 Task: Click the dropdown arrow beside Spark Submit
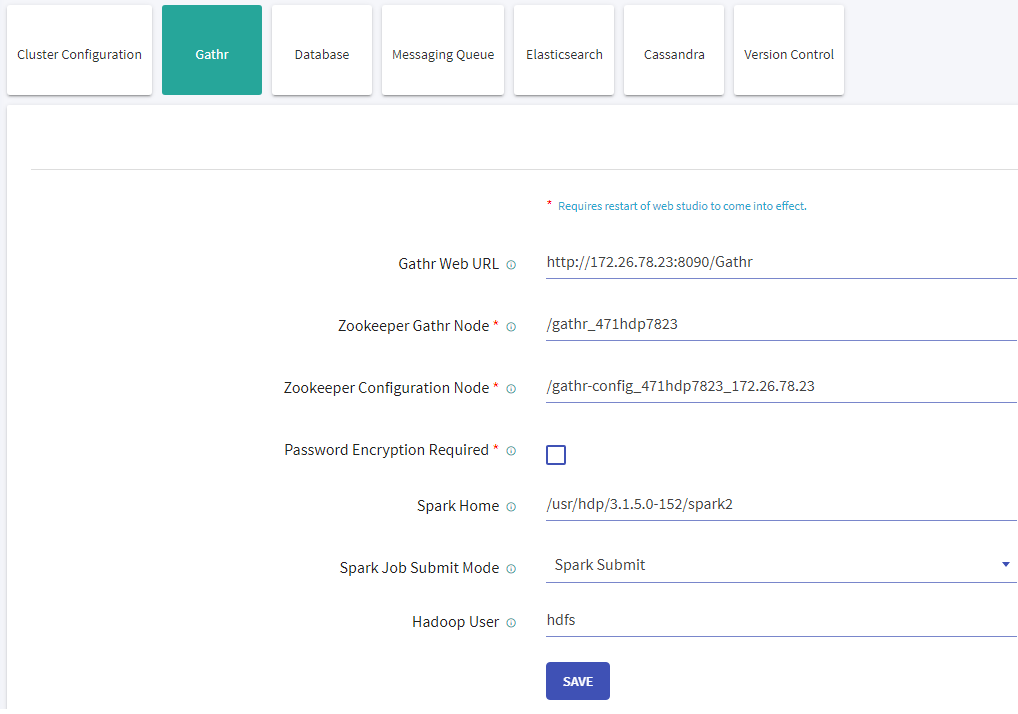1005,565
